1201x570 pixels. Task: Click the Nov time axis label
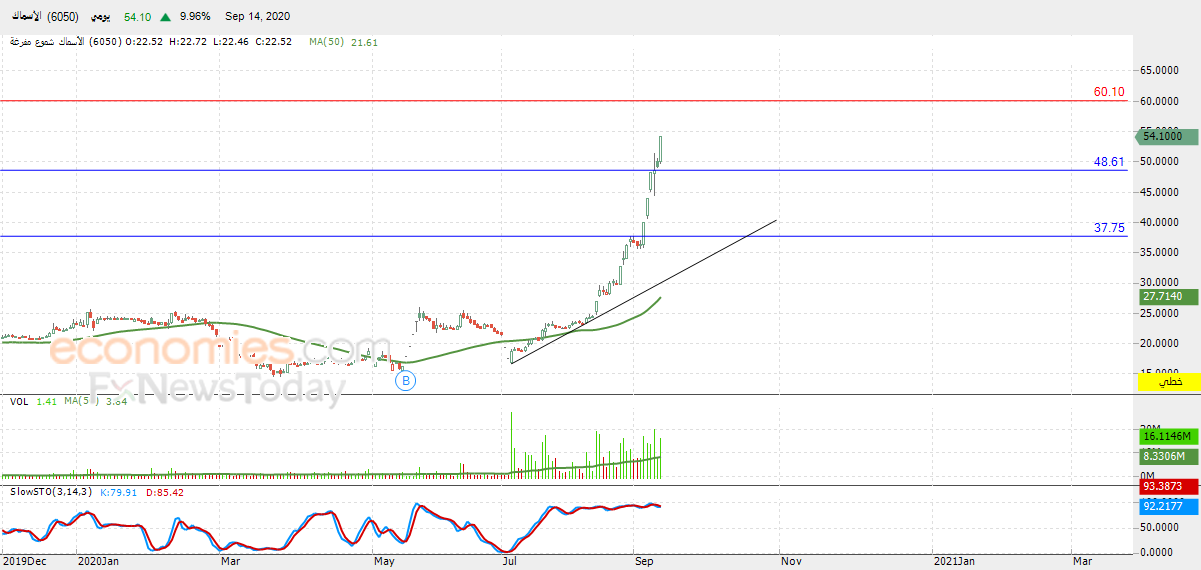coord(792,562)
